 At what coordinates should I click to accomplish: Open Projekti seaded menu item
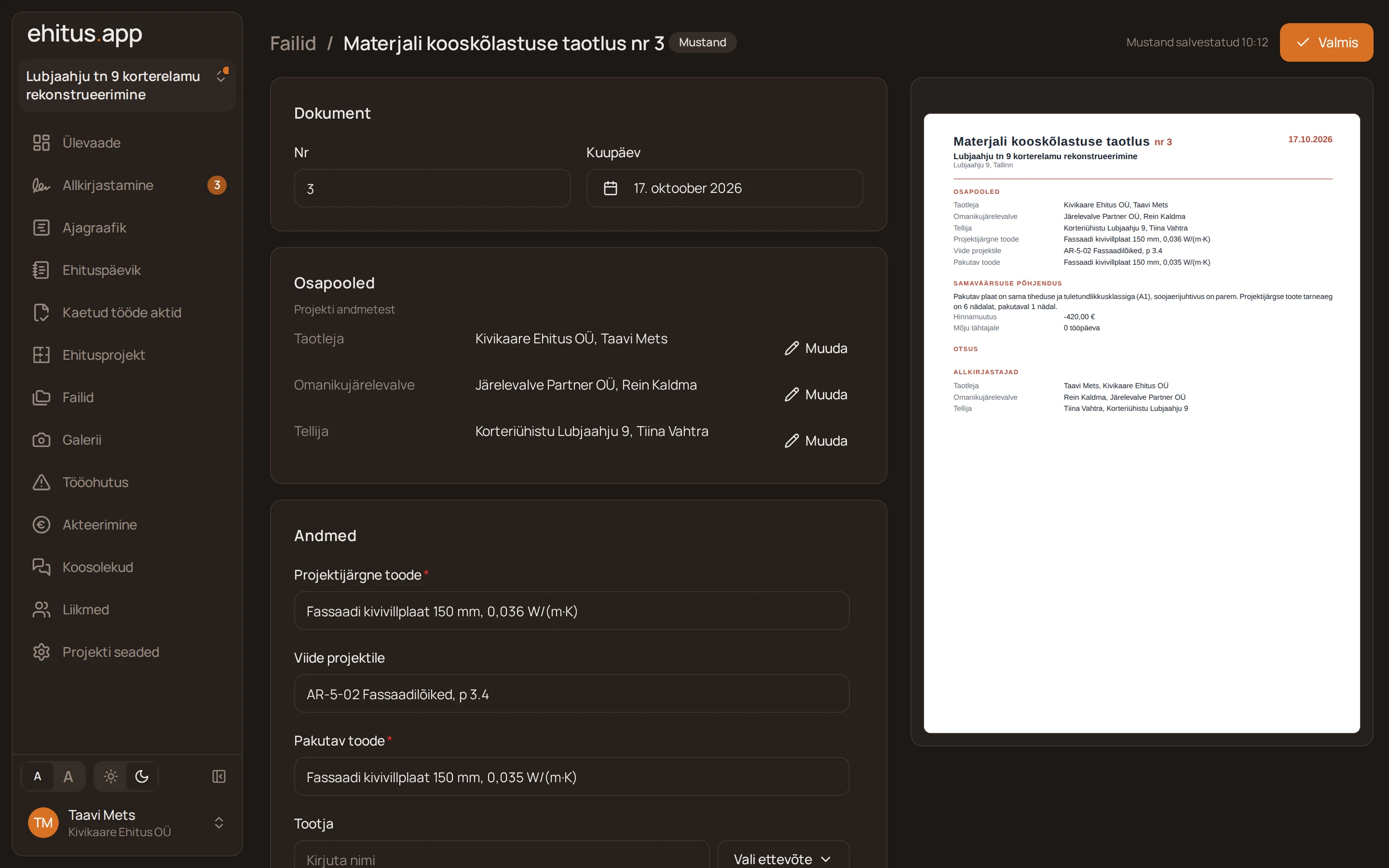coord(127,652)
